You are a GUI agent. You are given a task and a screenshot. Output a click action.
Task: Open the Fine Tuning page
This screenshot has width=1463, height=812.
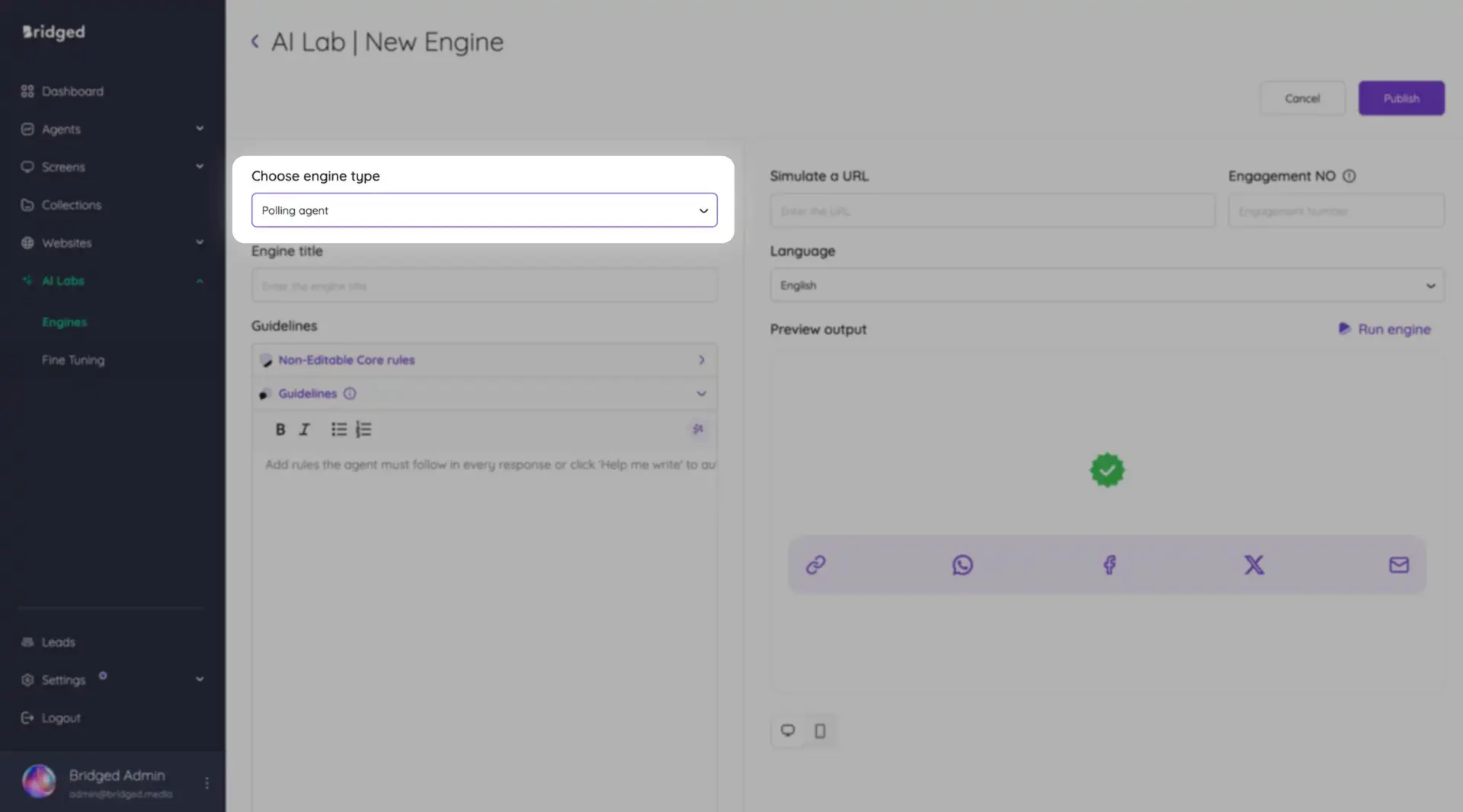[x=73, y=360]
